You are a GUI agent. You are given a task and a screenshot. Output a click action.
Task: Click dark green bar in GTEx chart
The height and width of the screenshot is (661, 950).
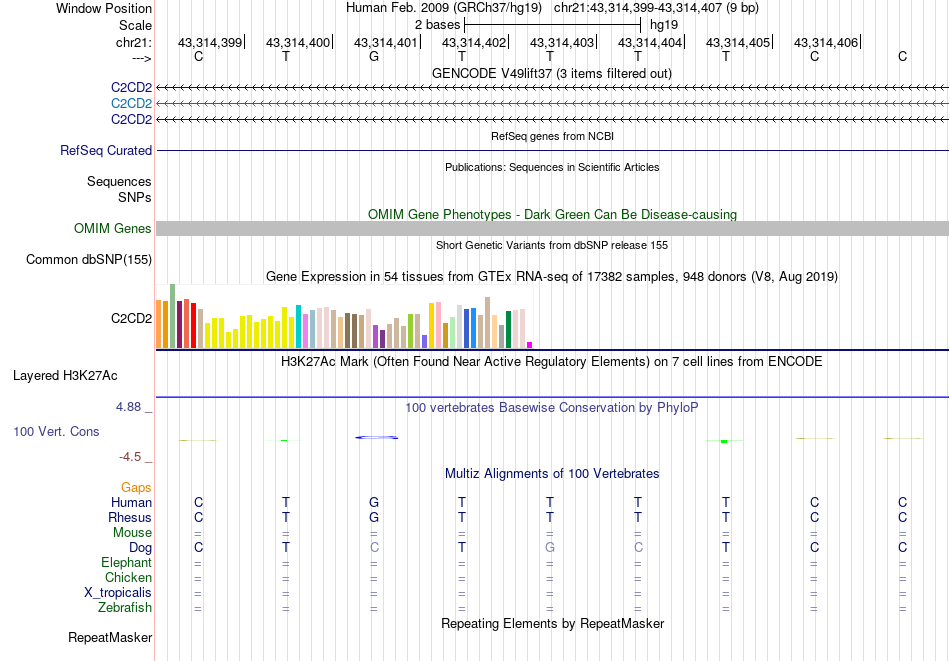tap(509, 330)
